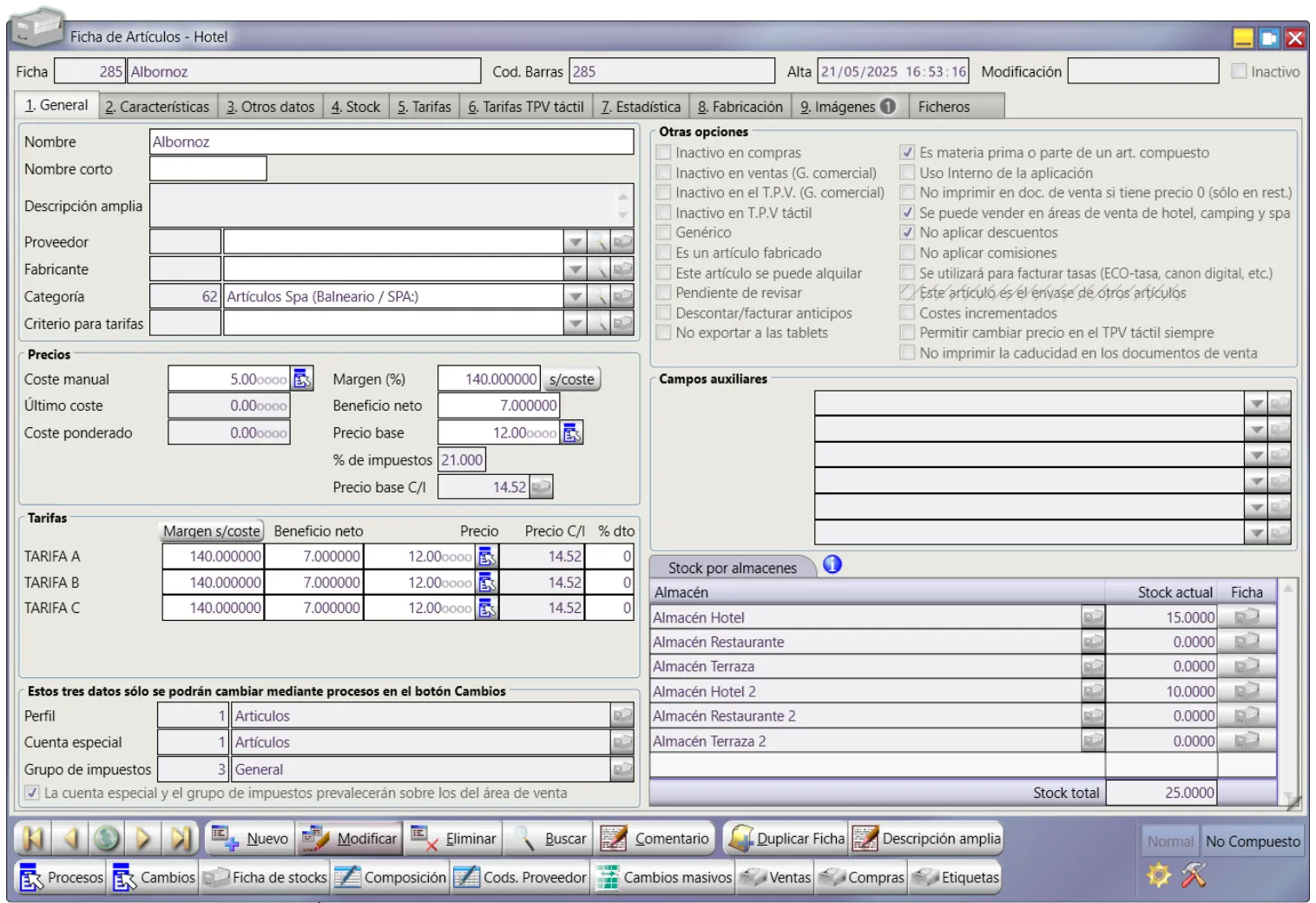Expand the first Campos auxiliares dropdown

coord(1255,404)
